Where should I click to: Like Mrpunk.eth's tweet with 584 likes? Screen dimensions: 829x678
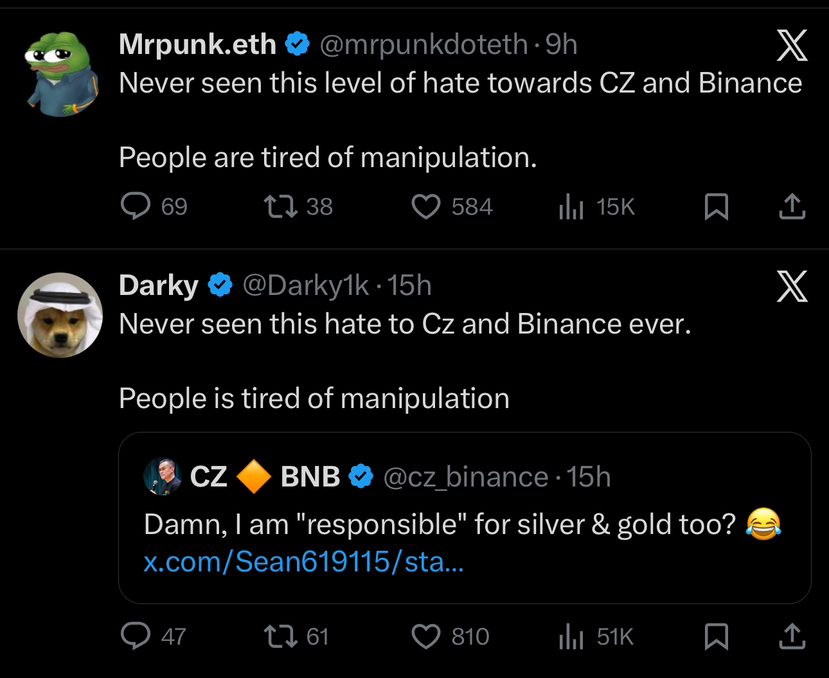(x=427, y=206)
